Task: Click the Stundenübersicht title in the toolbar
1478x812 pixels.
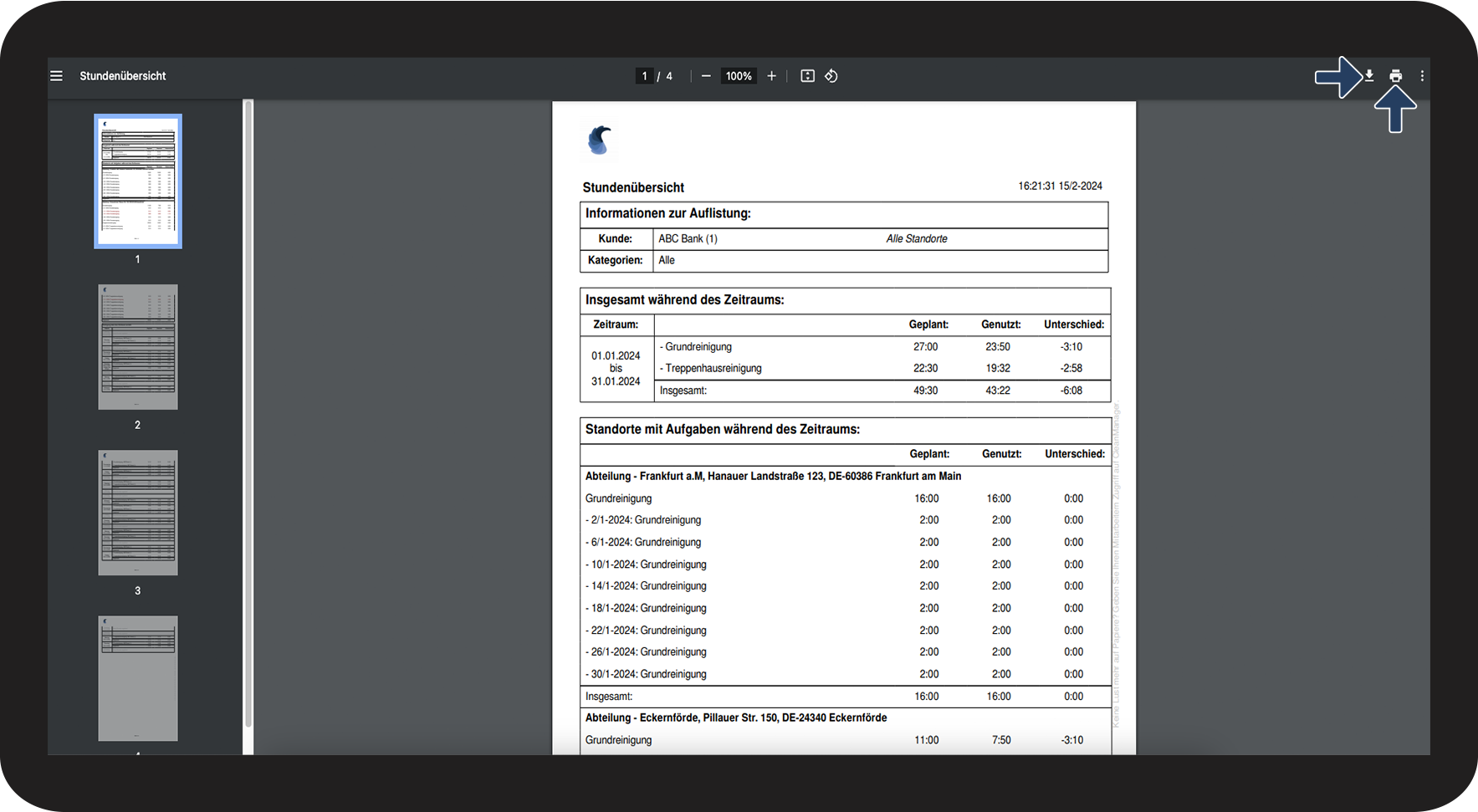Action: pyautogui.click(x=123, y=76)
